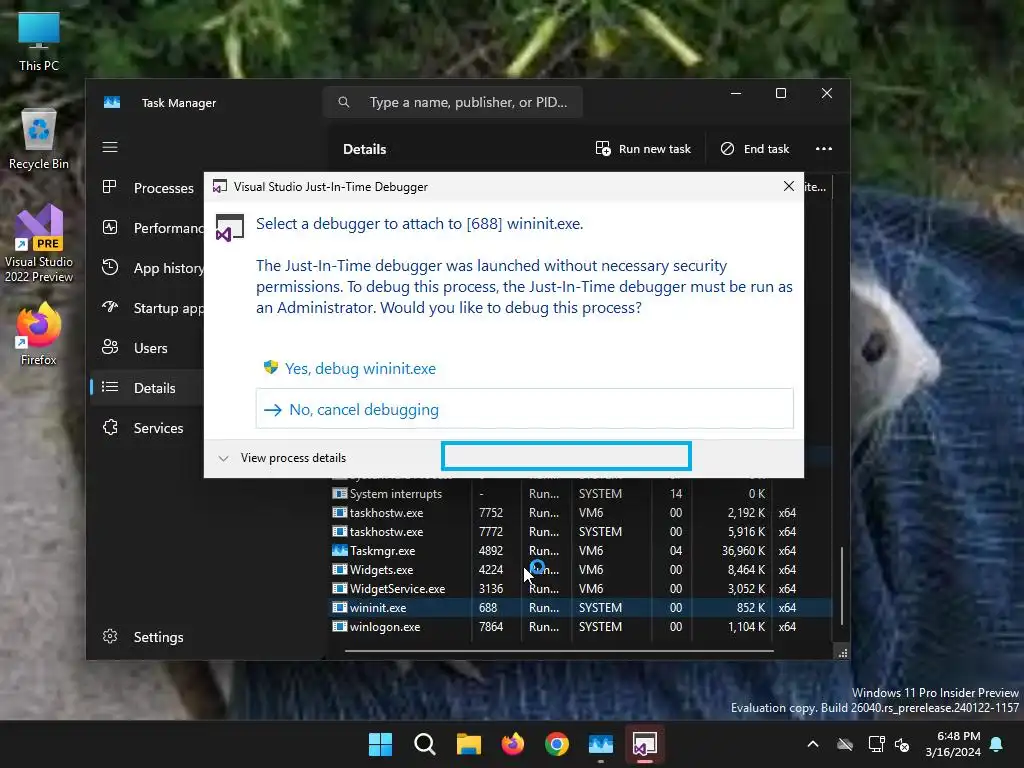Viewport: 1024px width, 768px height.
Task: Expand View process details chevron
Action: pyautogui.click(x=223, y=458)
